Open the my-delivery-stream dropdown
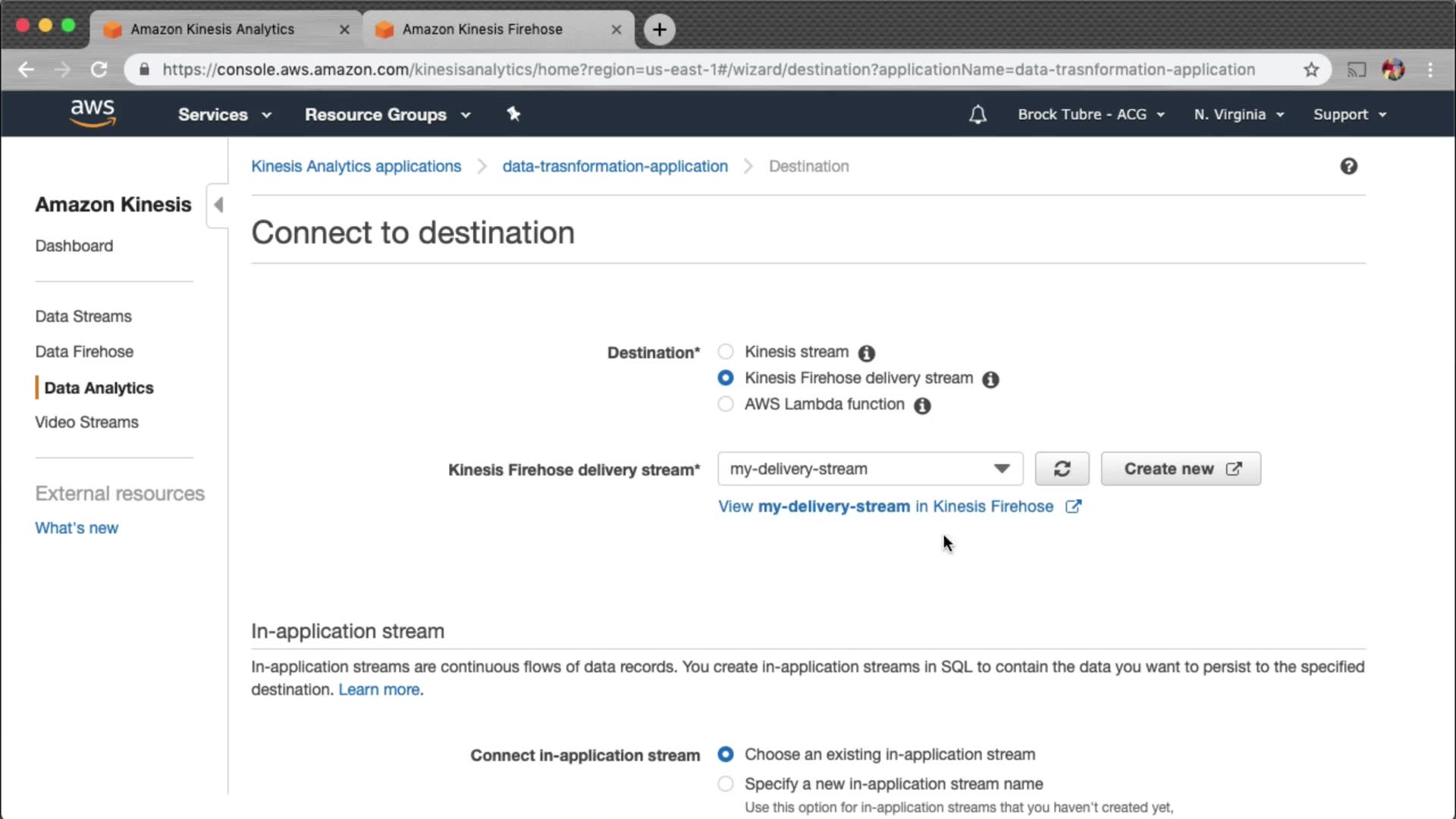This screenshot has width=1456, height=819. point(869,469)
